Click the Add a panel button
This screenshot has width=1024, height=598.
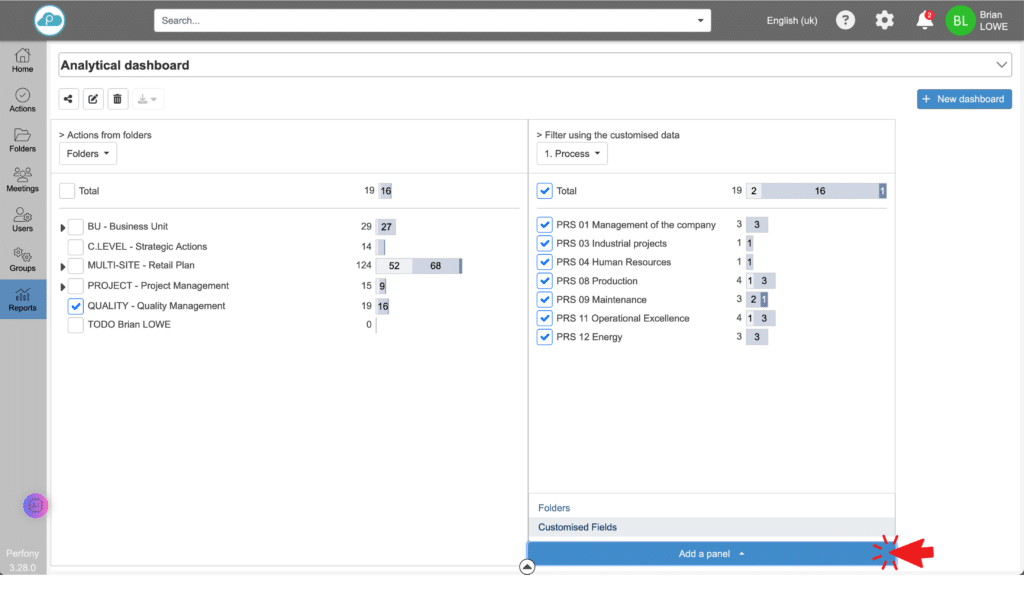click(x=711, y=554)
